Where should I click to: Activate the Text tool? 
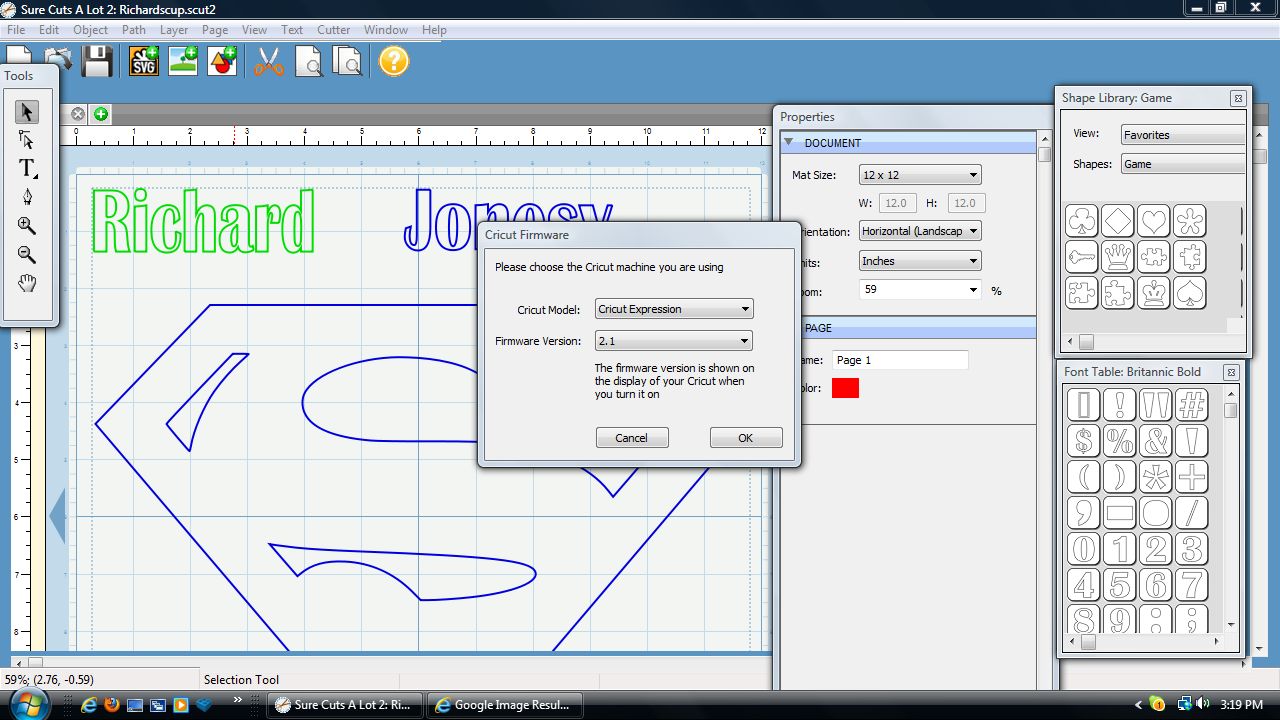27,168
